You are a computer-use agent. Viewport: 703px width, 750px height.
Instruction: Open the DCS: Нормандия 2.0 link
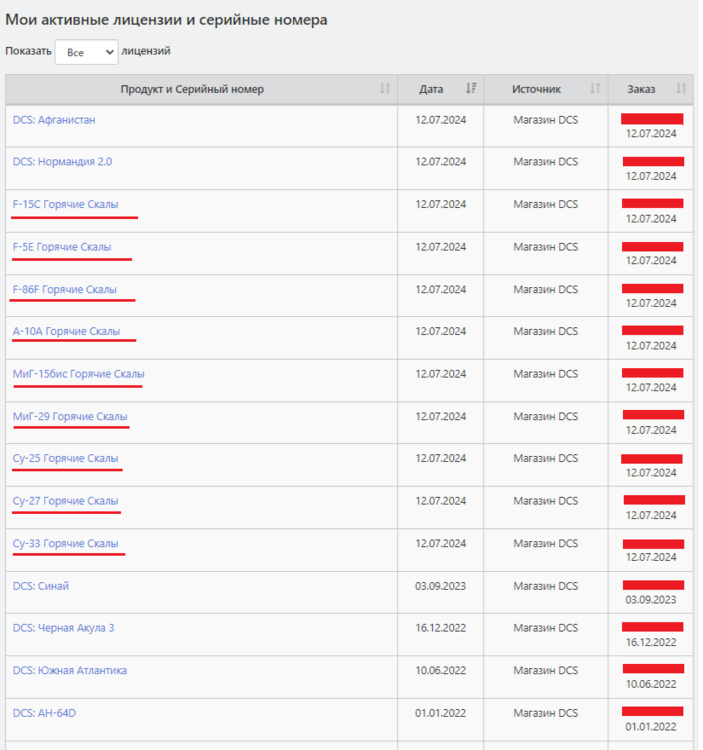tap(62, 162)
